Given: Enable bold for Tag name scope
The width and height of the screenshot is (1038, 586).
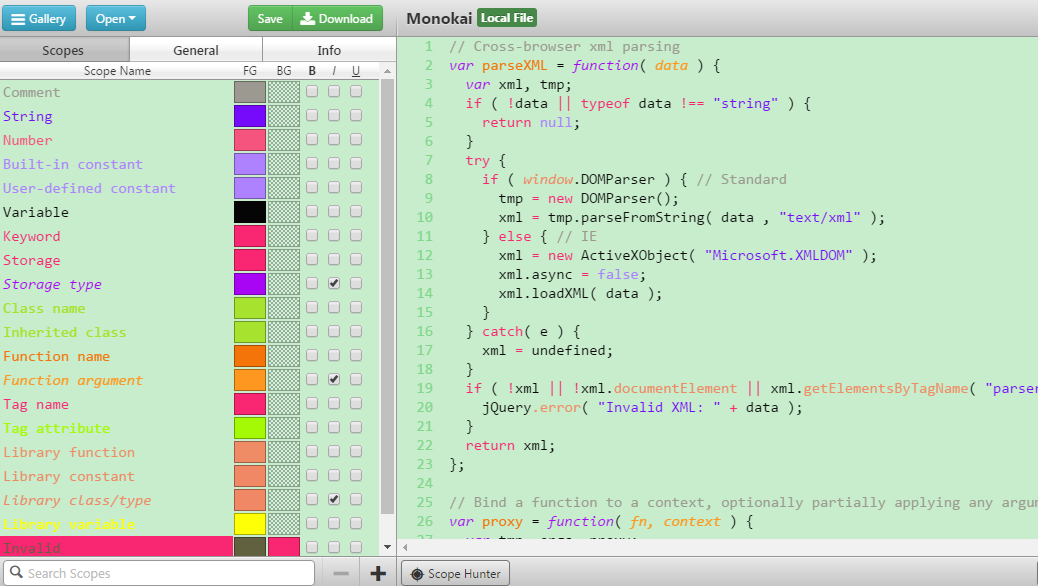Looking at the screenshot, I should point(312,403).
